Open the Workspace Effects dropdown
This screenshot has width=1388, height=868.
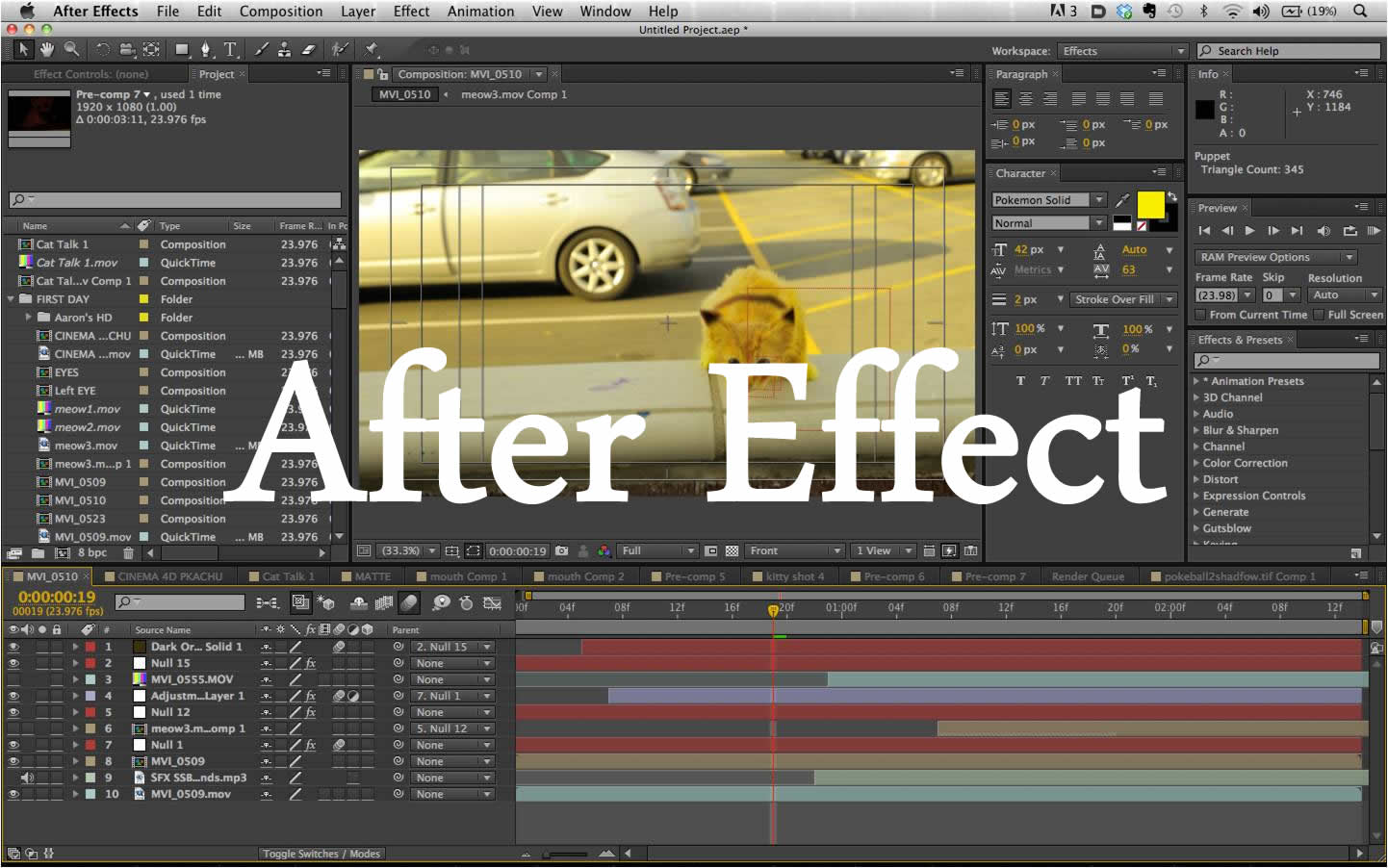[1122, 51]
